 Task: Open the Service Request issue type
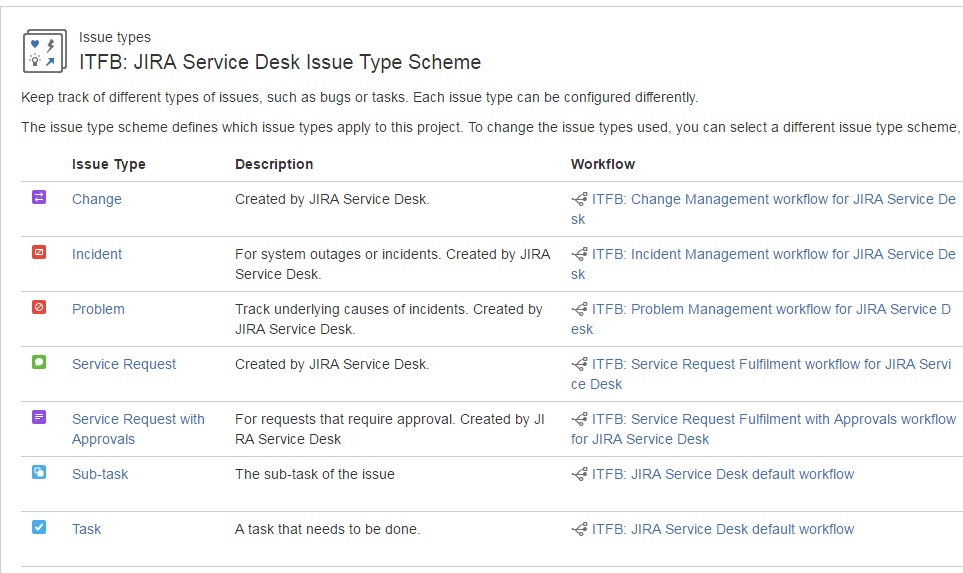point(124,364)
